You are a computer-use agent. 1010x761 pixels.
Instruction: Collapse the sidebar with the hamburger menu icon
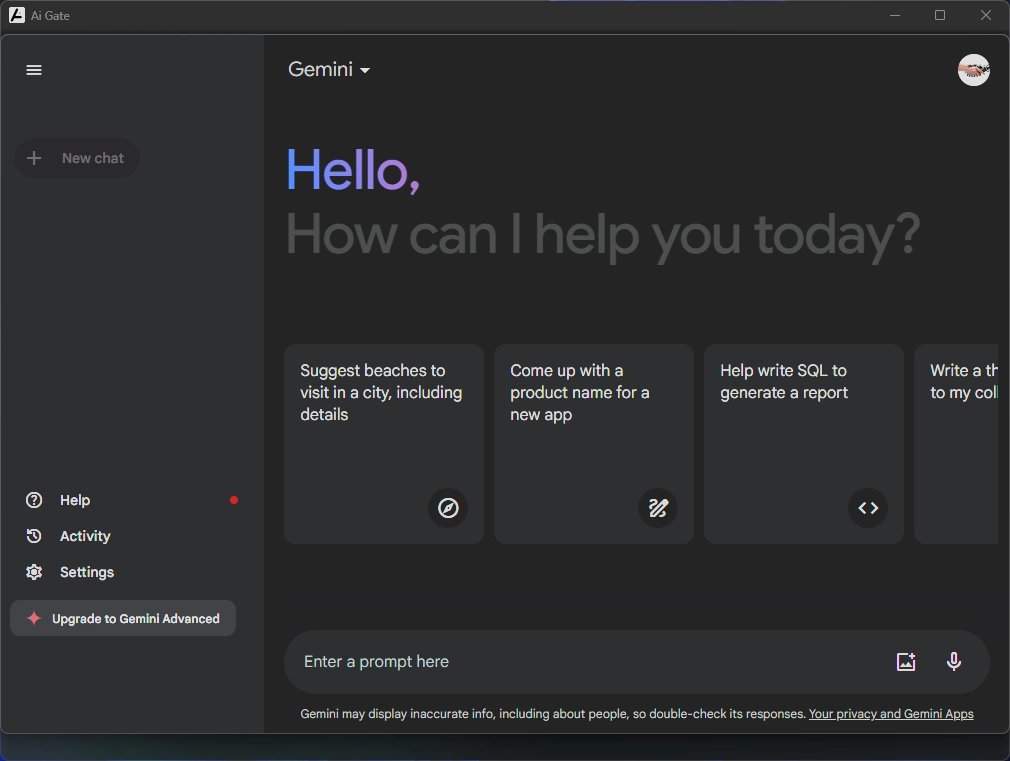(x=33, y=70)
